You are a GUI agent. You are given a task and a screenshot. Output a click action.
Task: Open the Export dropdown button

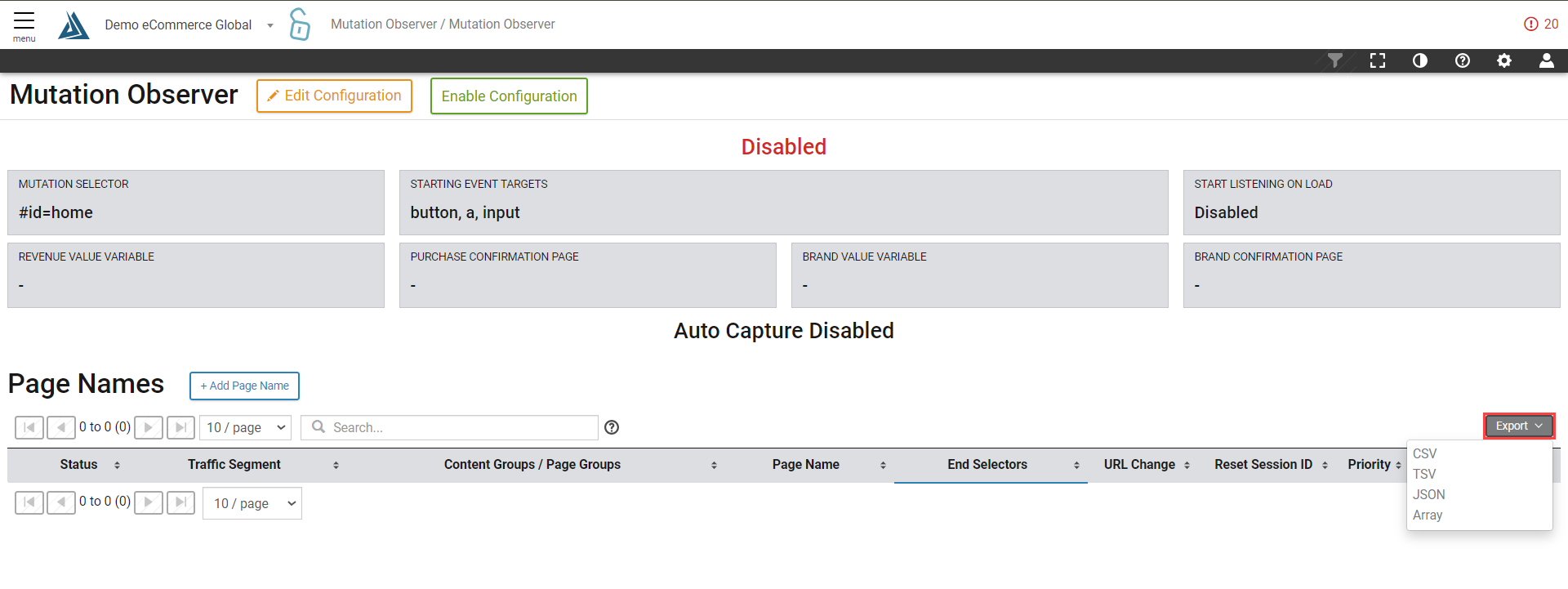1518,426
